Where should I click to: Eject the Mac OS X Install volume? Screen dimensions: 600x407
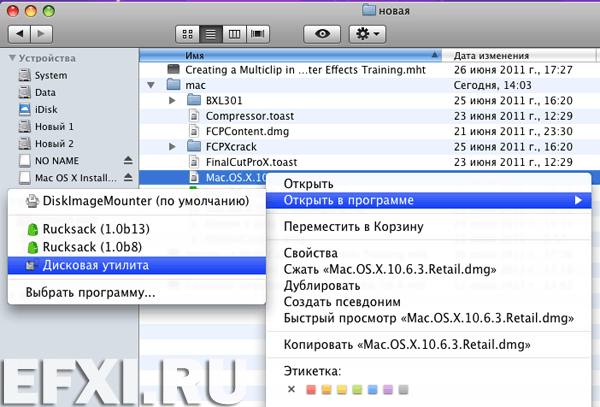[x=128, y=177]
